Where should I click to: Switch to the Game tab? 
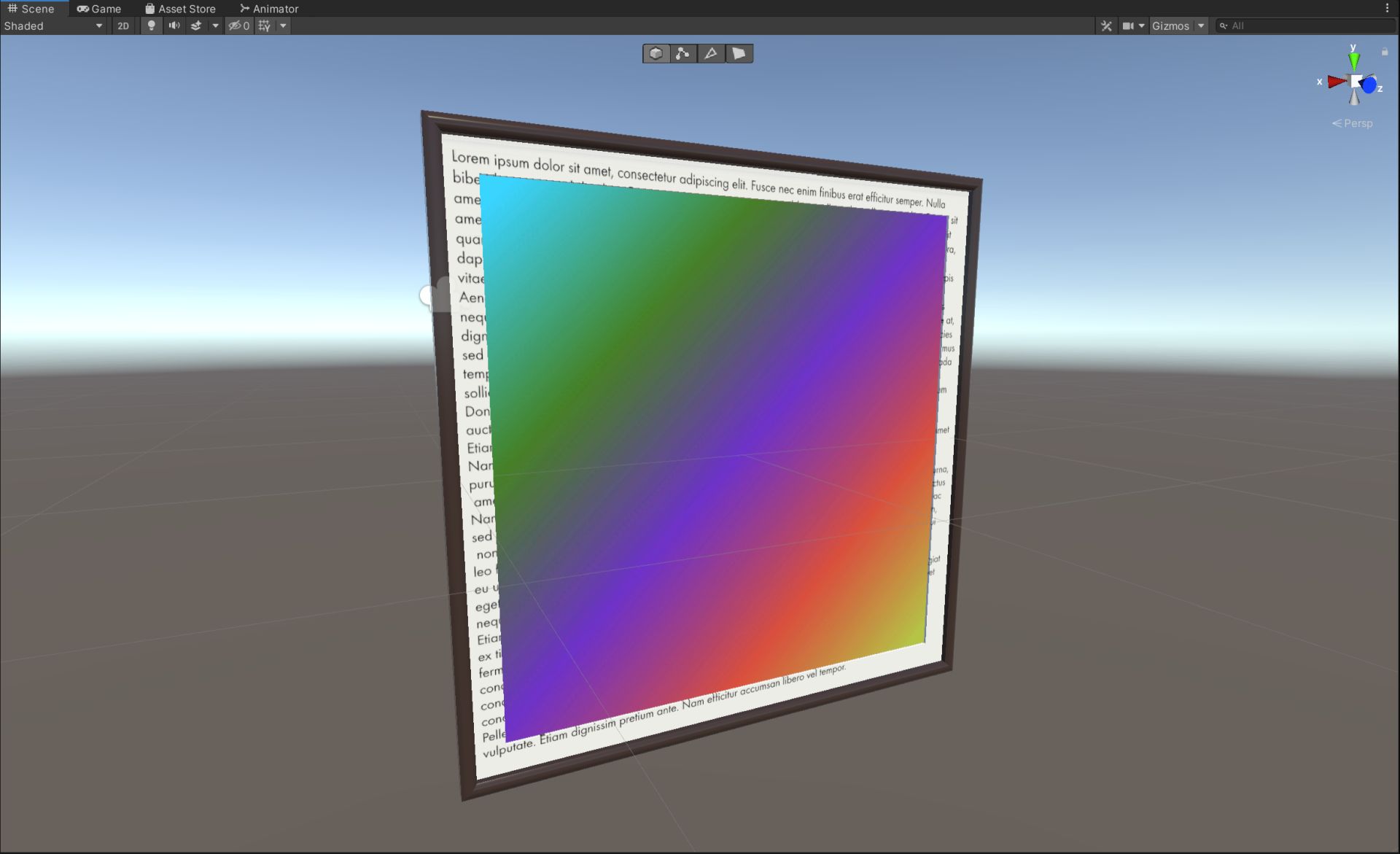(99, 9)
